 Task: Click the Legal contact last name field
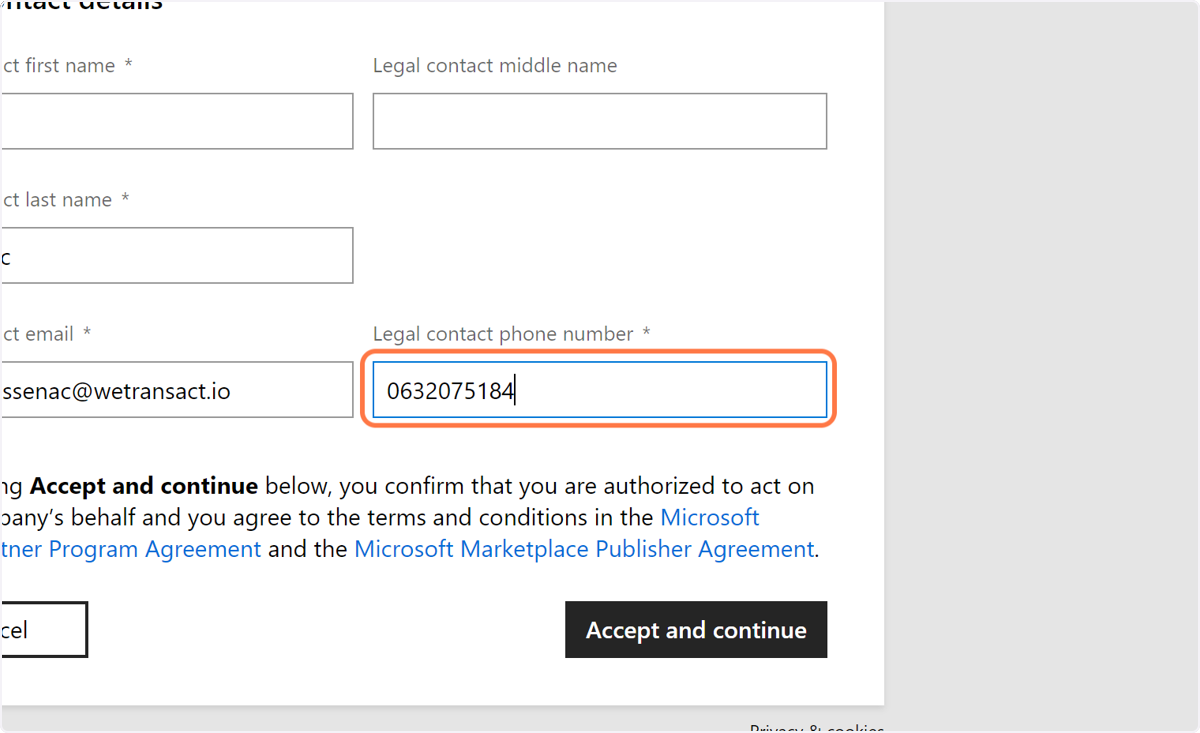pyautogui.click(x=177, y=255)
